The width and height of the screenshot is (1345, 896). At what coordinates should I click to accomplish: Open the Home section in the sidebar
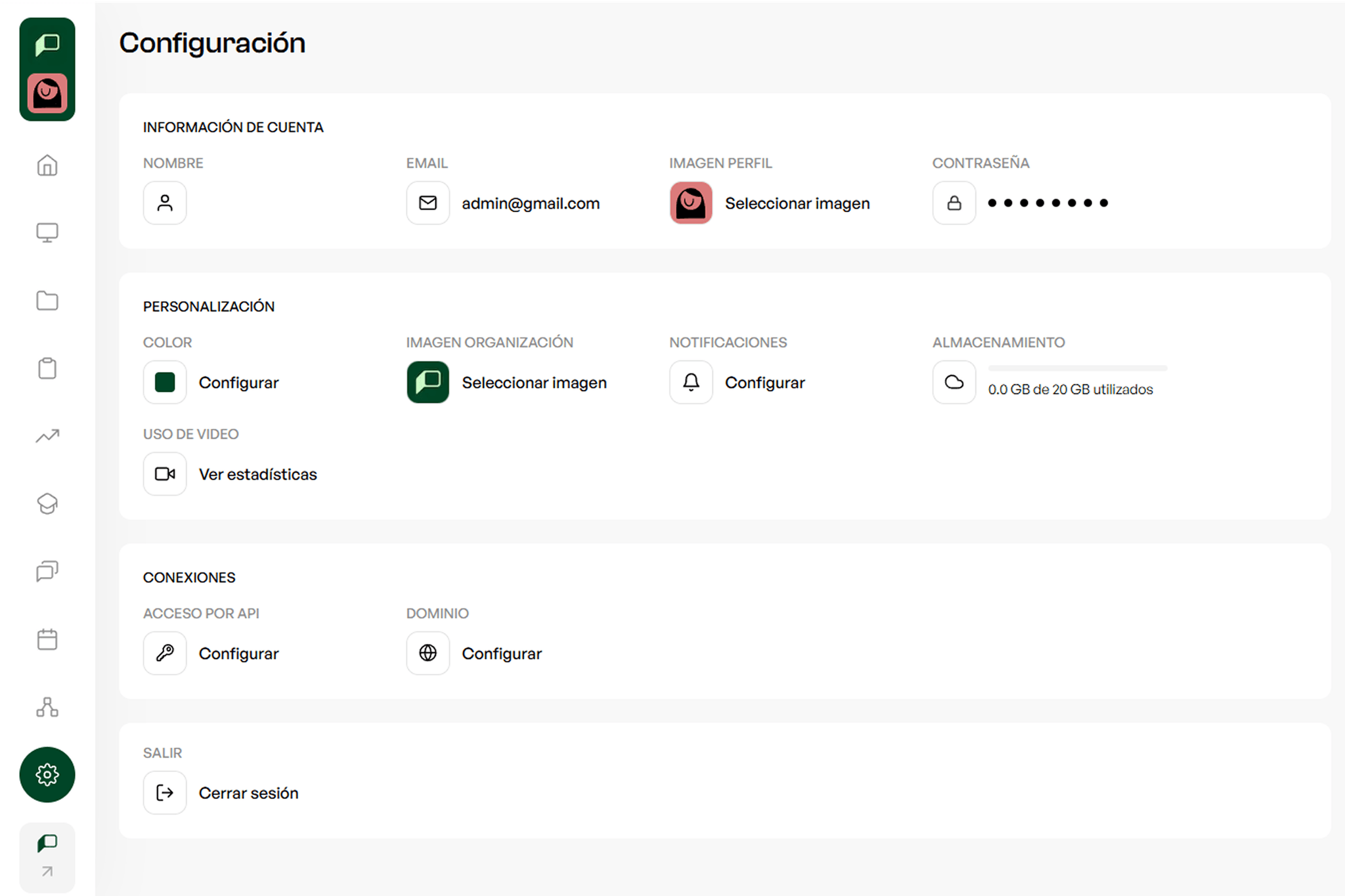pyautogui.click(x=47, y=166)
